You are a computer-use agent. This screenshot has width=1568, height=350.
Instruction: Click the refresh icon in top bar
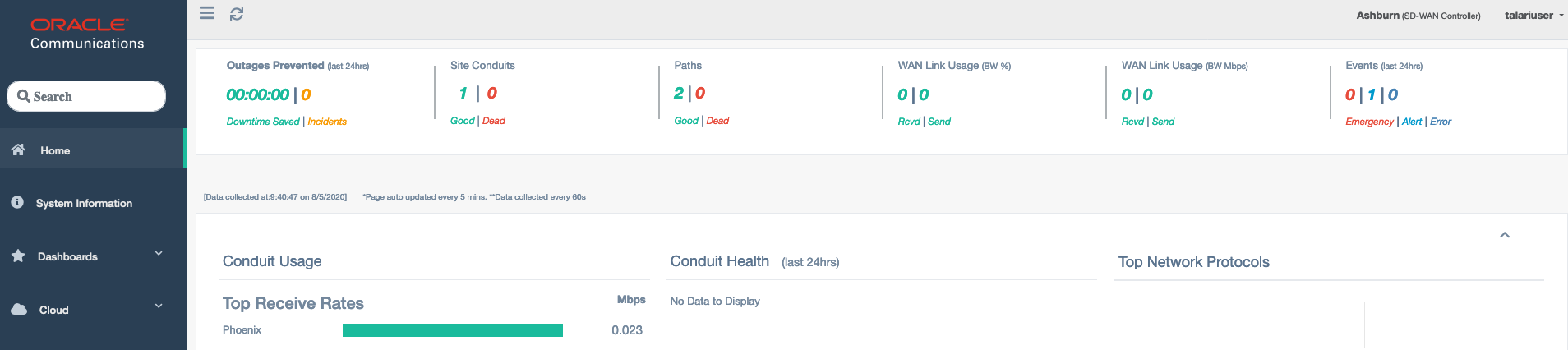point(237,14)
